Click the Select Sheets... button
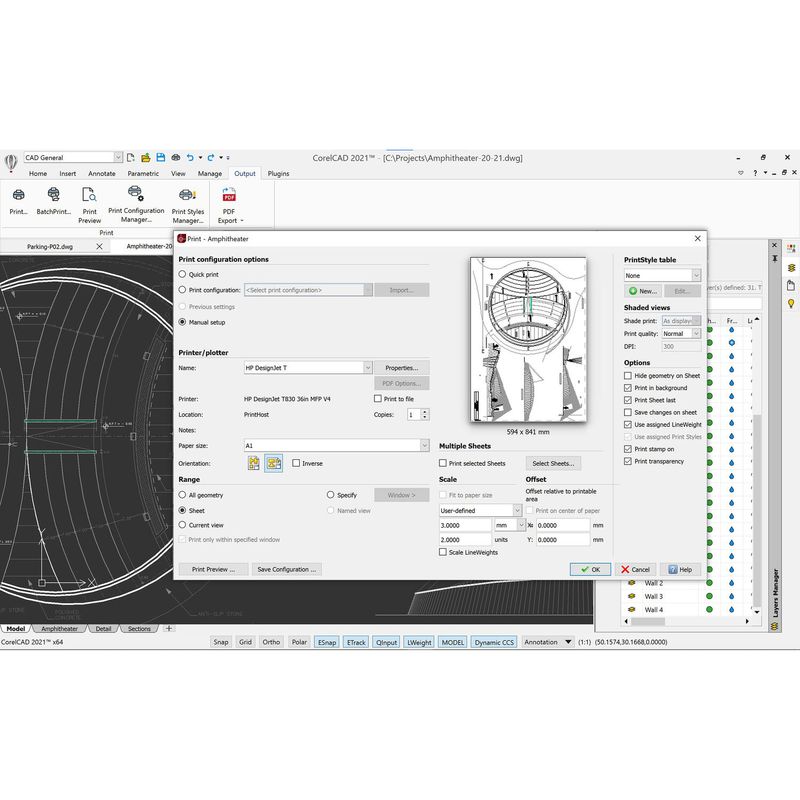800x800 pixels. 553,463
